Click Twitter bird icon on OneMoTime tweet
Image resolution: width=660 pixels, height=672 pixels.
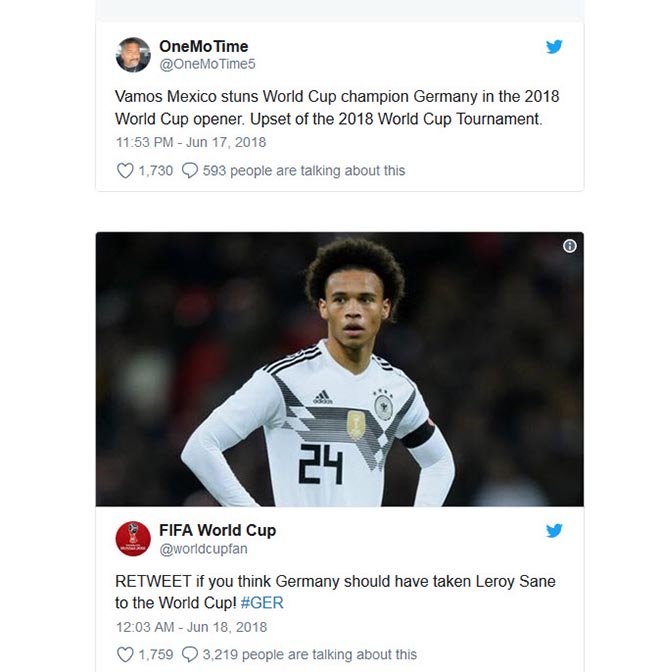(554, 47)
